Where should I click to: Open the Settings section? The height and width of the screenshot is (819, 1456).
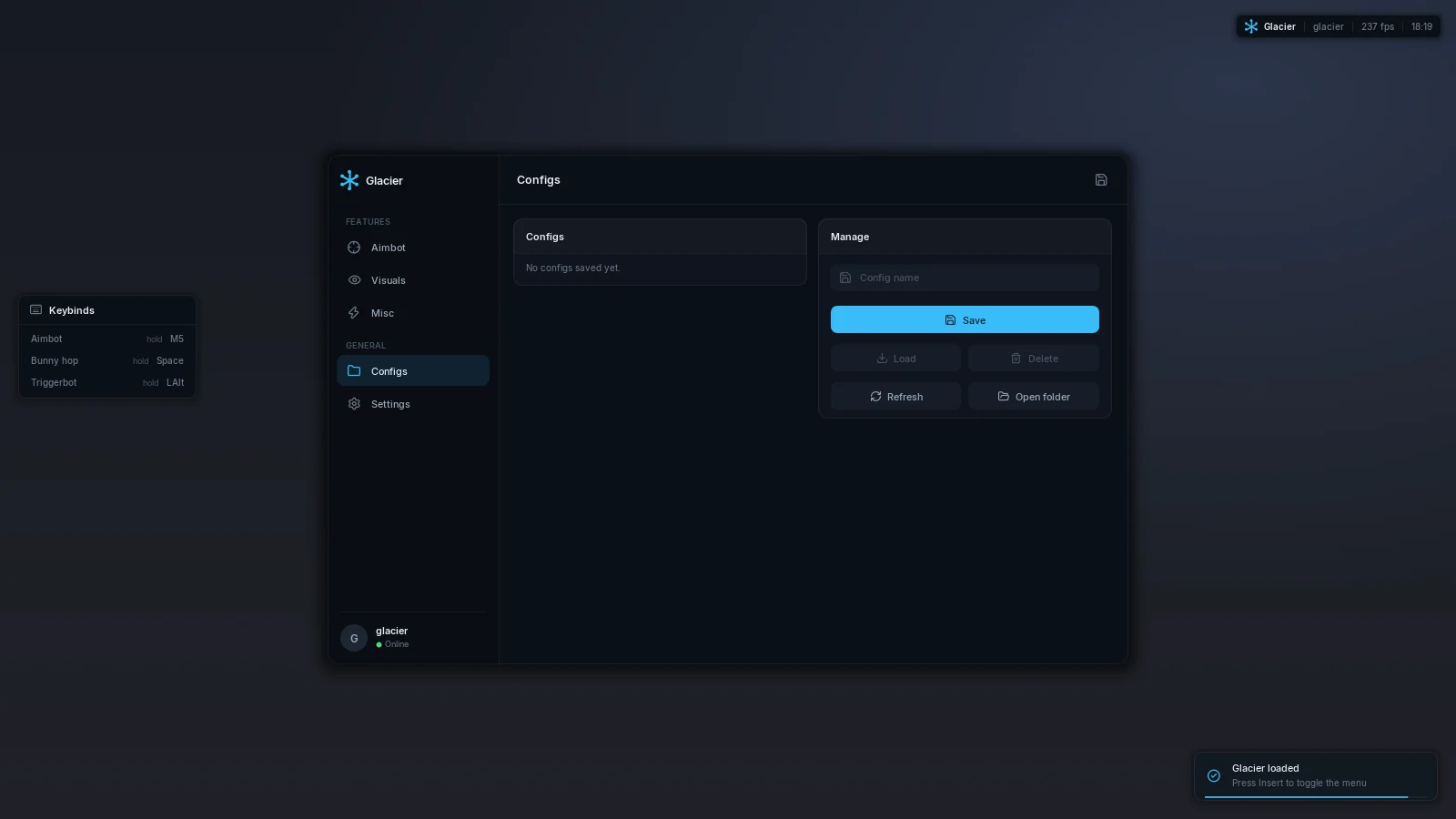click(413, 404)
